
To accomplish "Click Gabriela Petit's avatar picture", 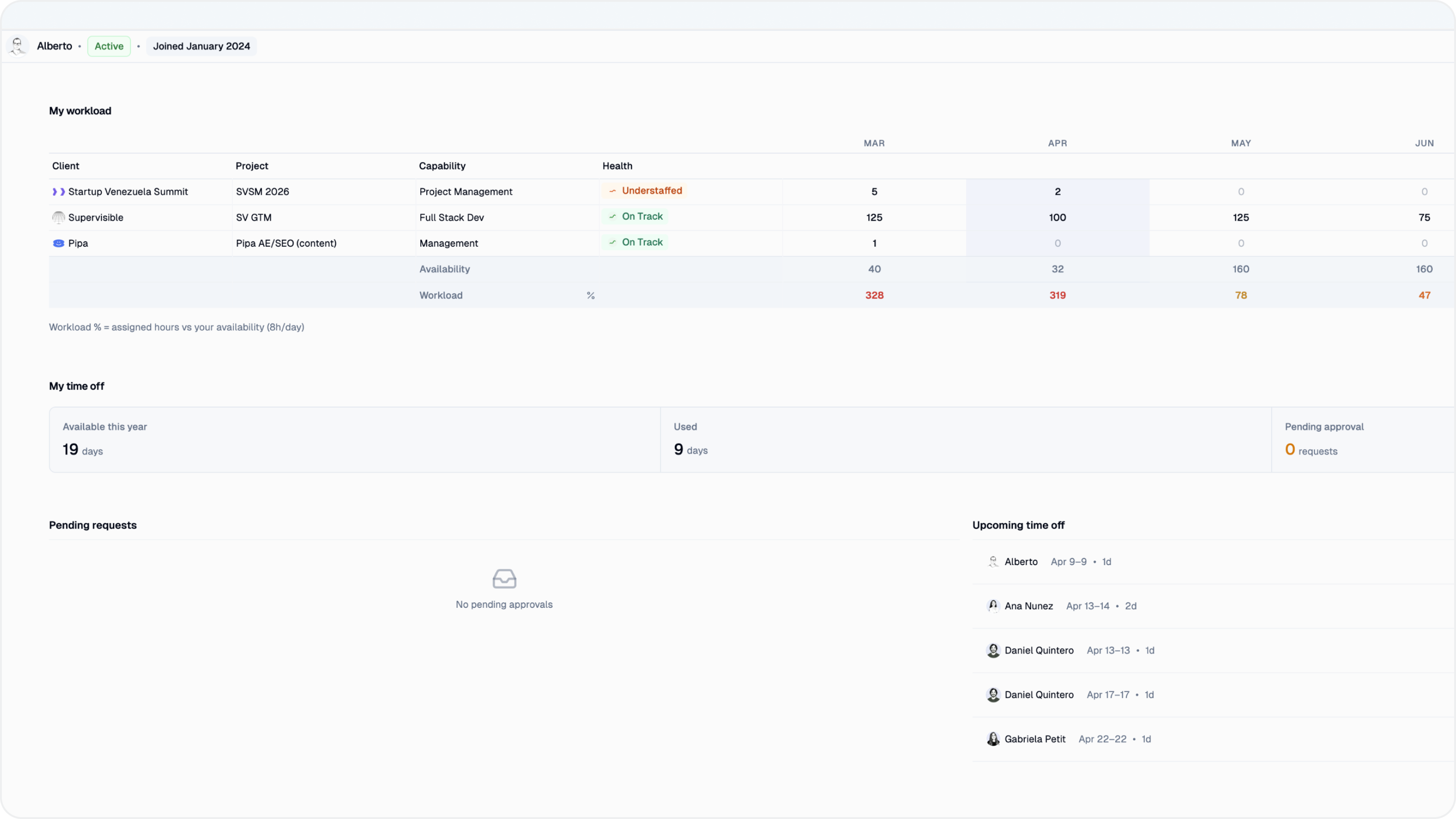I will click(x=993, y=739).
